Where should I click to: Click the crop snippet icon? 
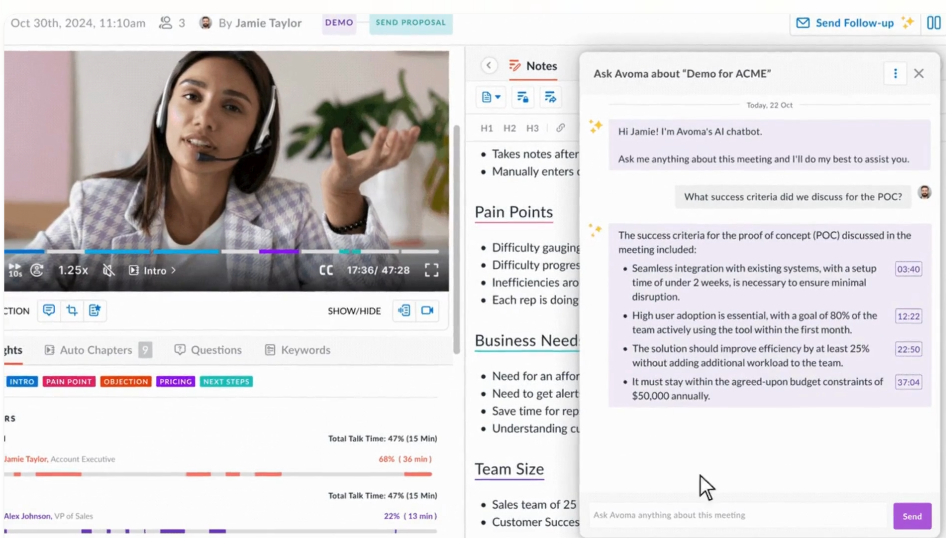point(72,310)
